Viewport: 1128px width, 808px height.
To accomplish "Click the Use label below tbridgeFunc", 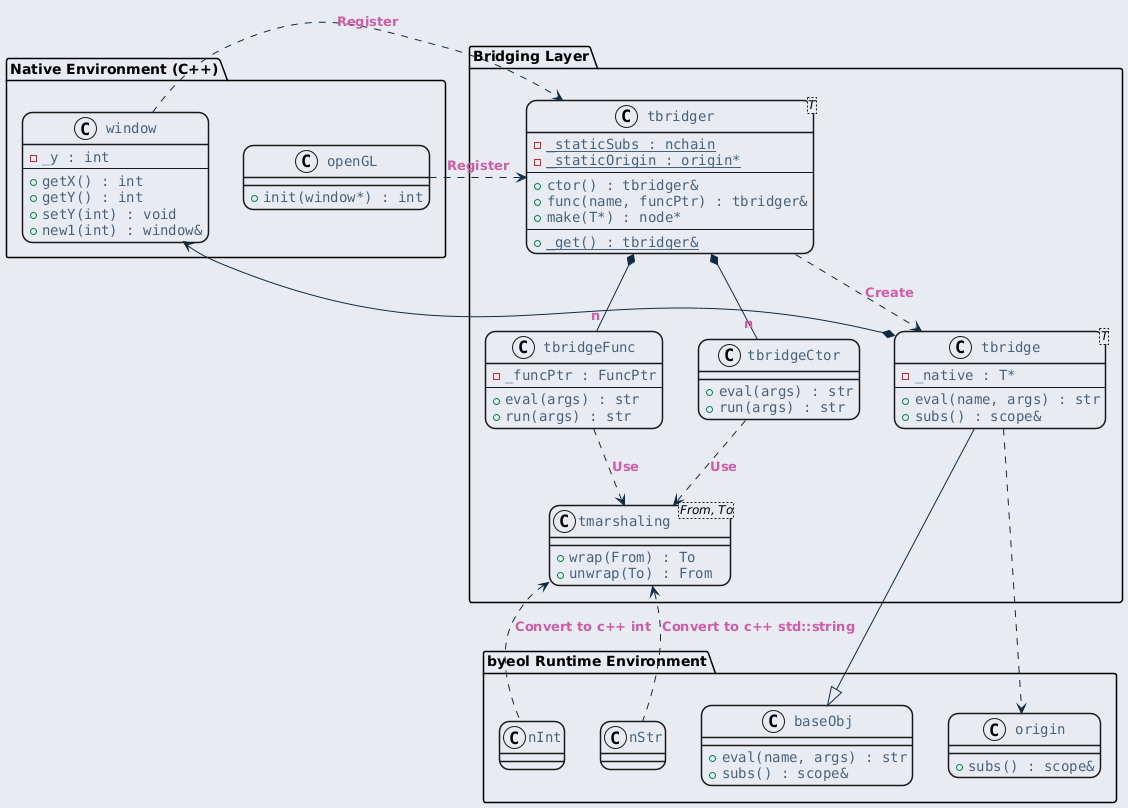I will (x=625, y=467).
